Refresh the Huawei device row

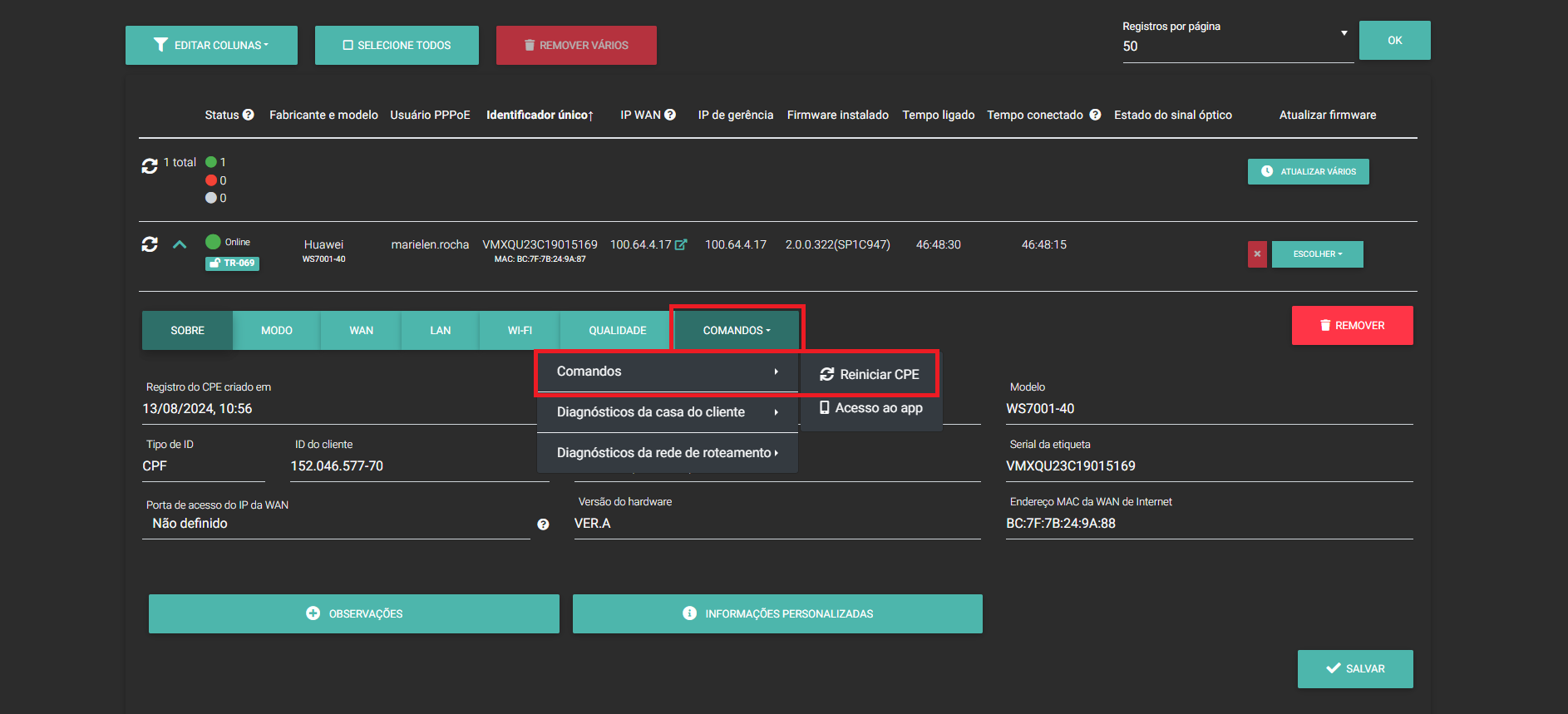pos(150,244)
